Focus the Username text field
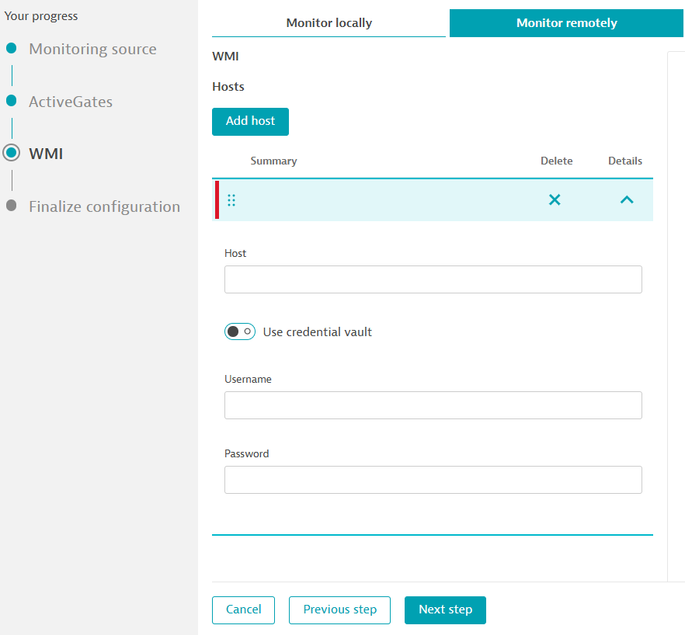This screenshot has height=635, width=685. point(432,405)
